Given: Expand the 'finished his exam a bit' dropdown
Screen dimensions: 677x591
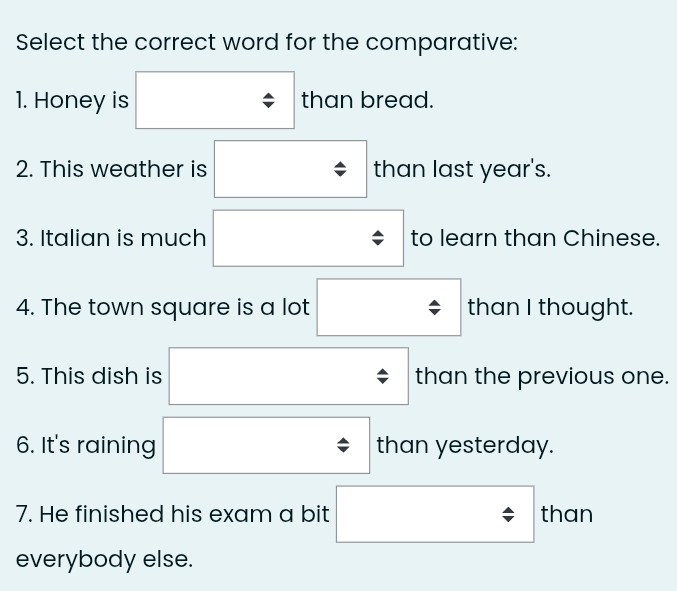Looking at the screenshot, I should [x=434, y=514].
